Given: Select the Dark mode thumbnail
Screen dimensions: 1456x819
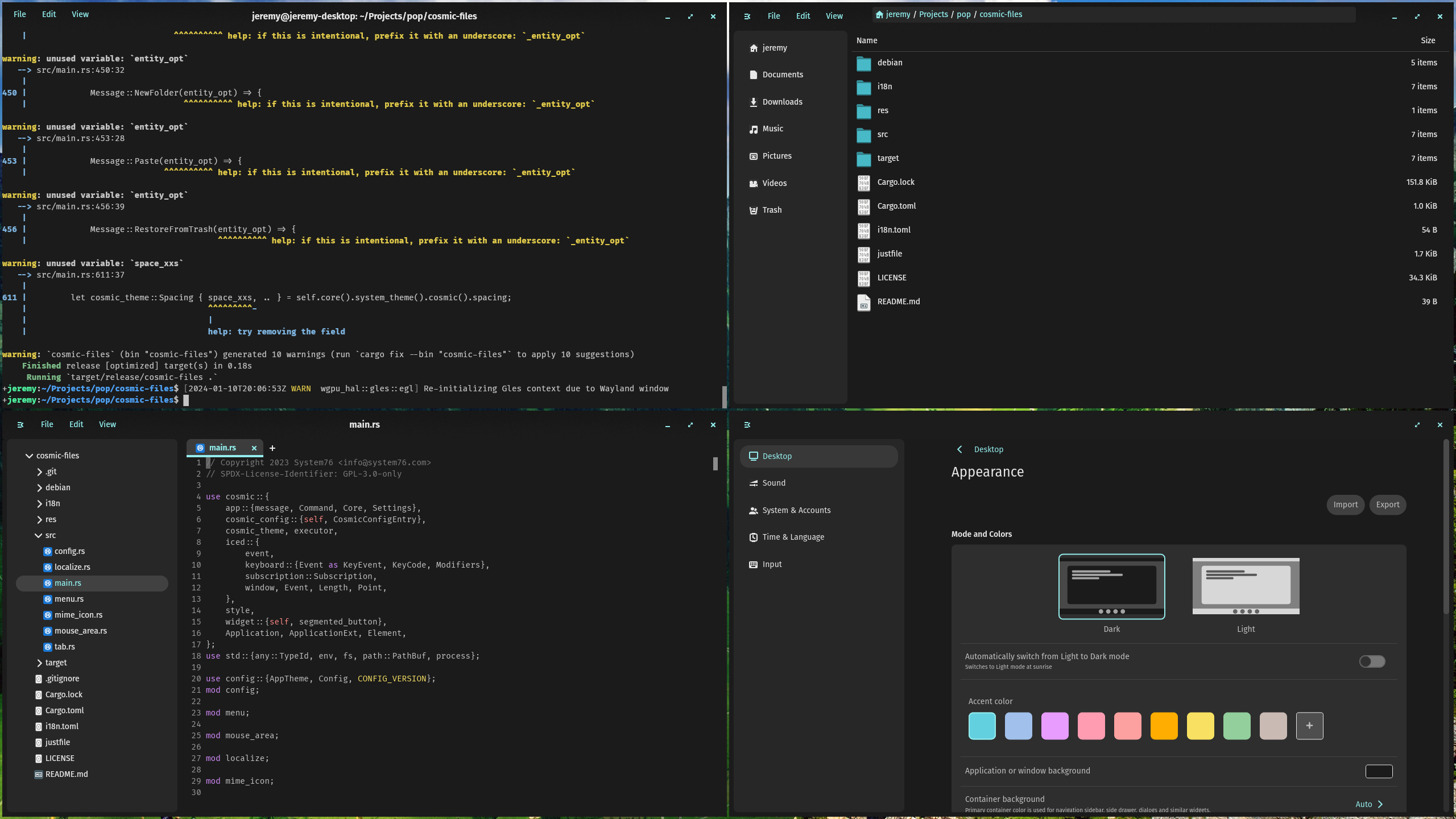Looking at the screenshot, I should click(x=1111, y=586).
